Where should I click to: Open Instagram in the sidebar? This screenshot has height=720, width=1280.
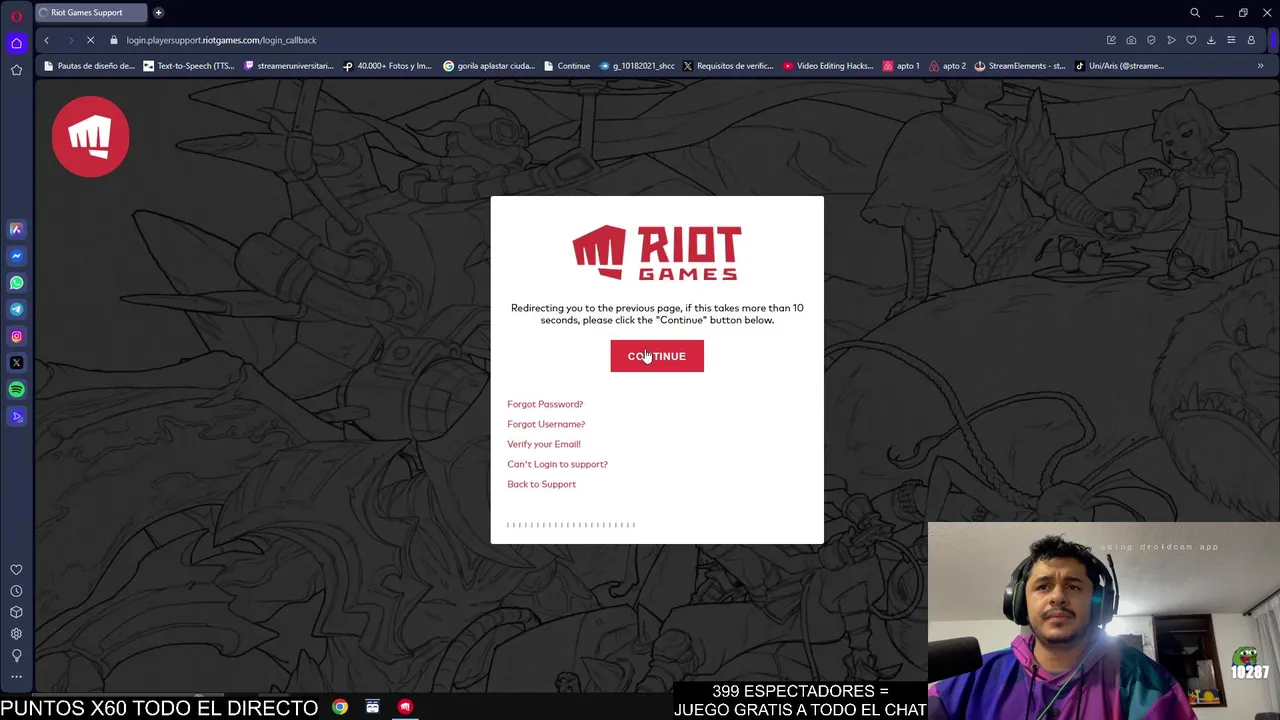tap(16, 336)
